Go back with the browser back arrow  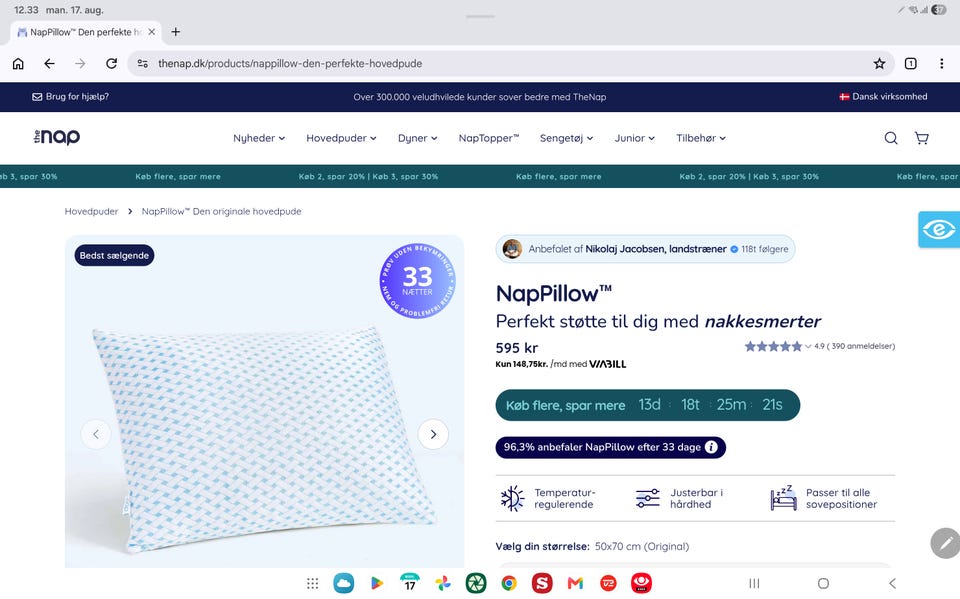50,64
